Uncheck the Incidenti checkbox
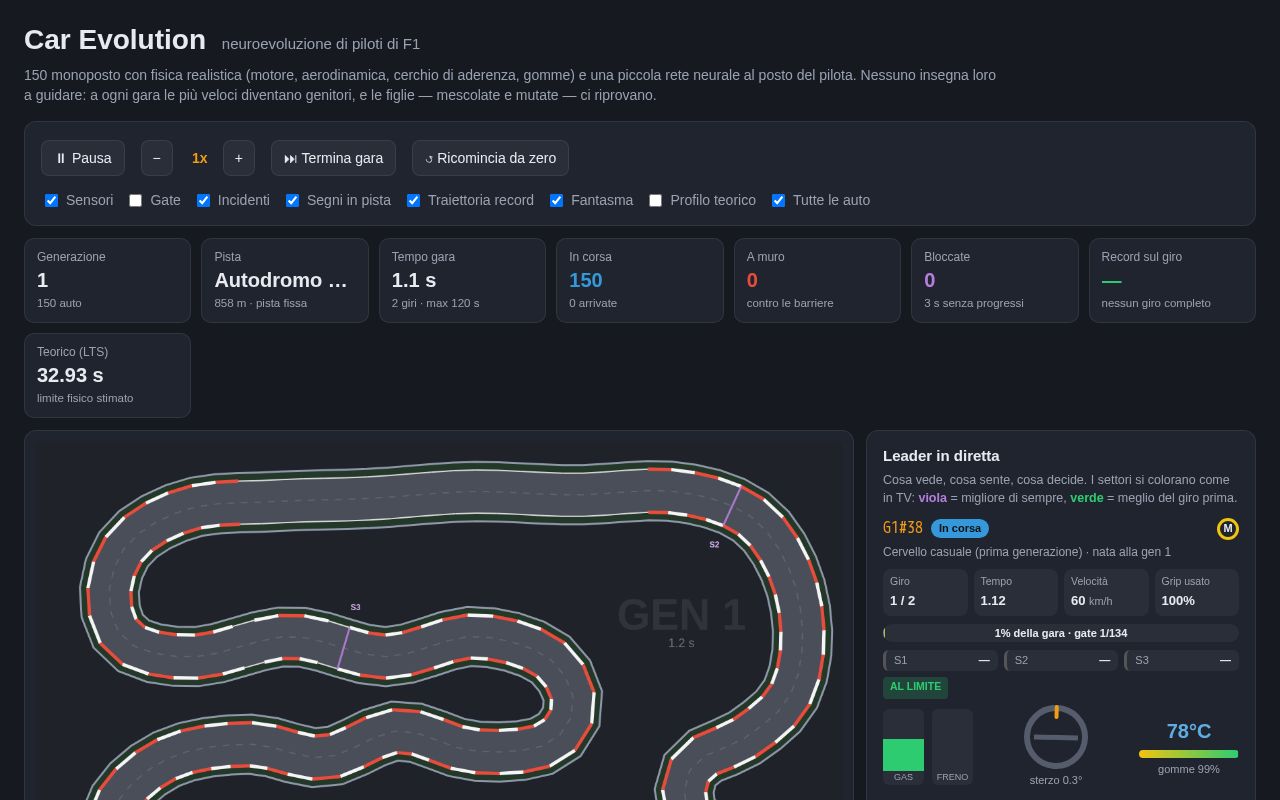The image size is (1280, 800). pyautogui.click(x=204, y=200)
